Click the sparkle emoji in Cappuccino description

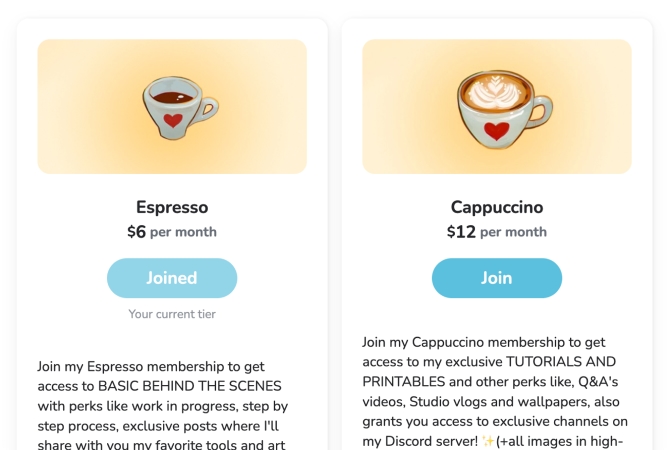click(488, 441)
